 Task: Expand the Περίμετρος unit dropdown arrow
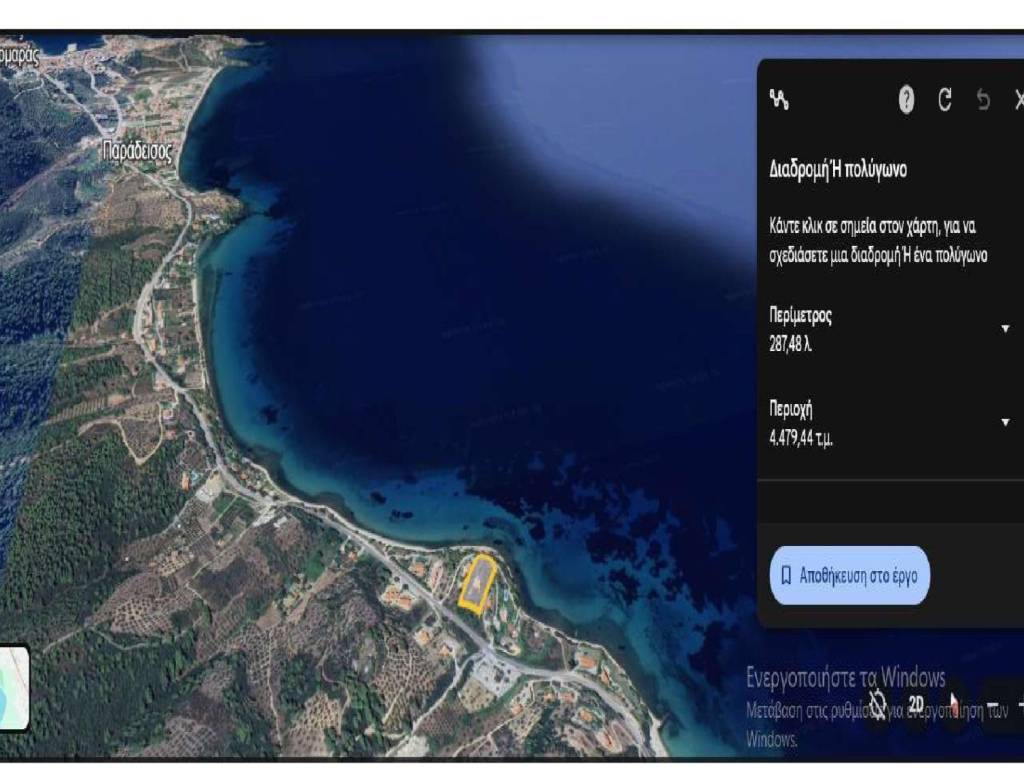1005,329
